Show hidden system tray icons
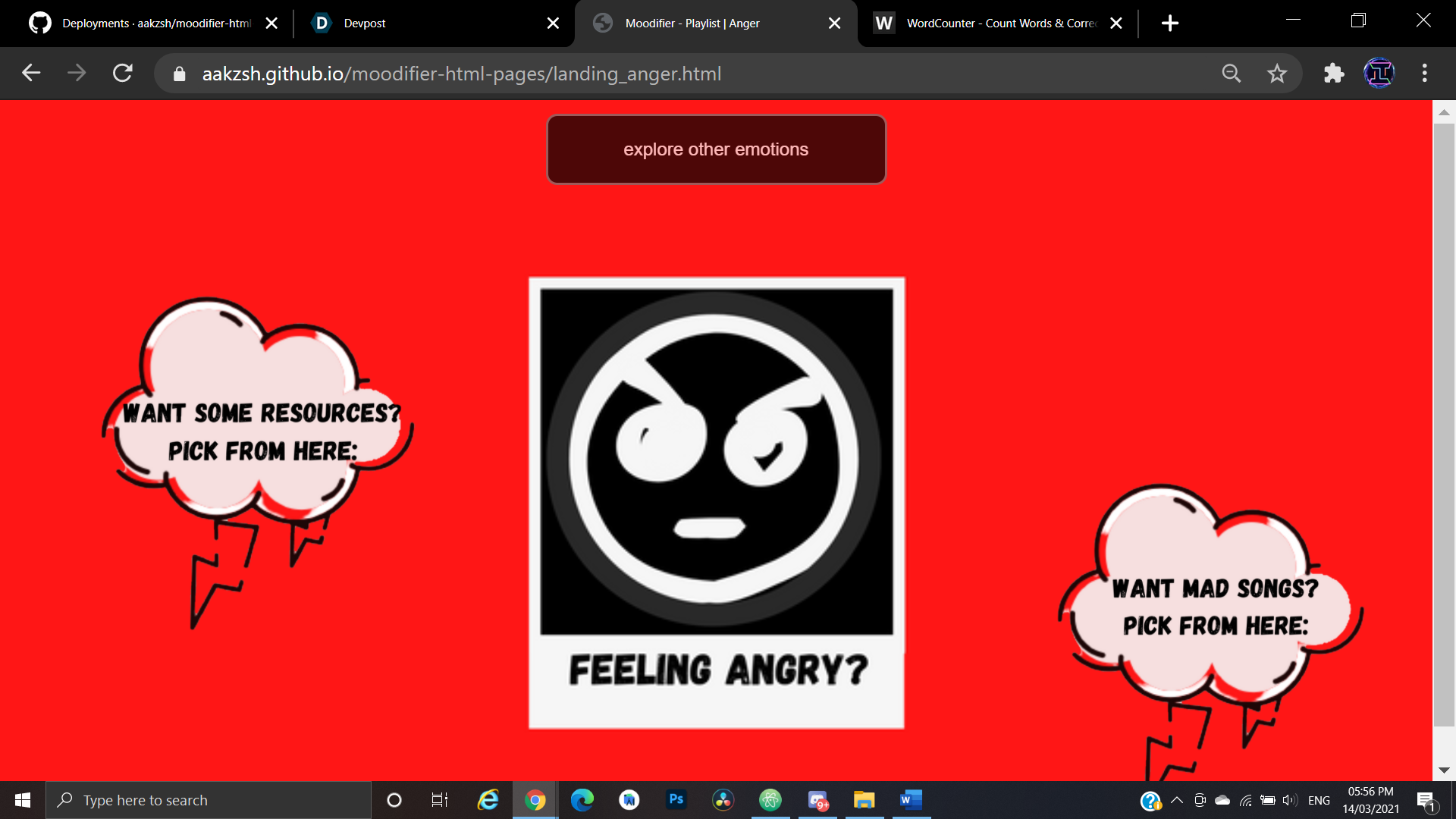Viewport: 1456px width, 819px height. [x=1177, y=799]
